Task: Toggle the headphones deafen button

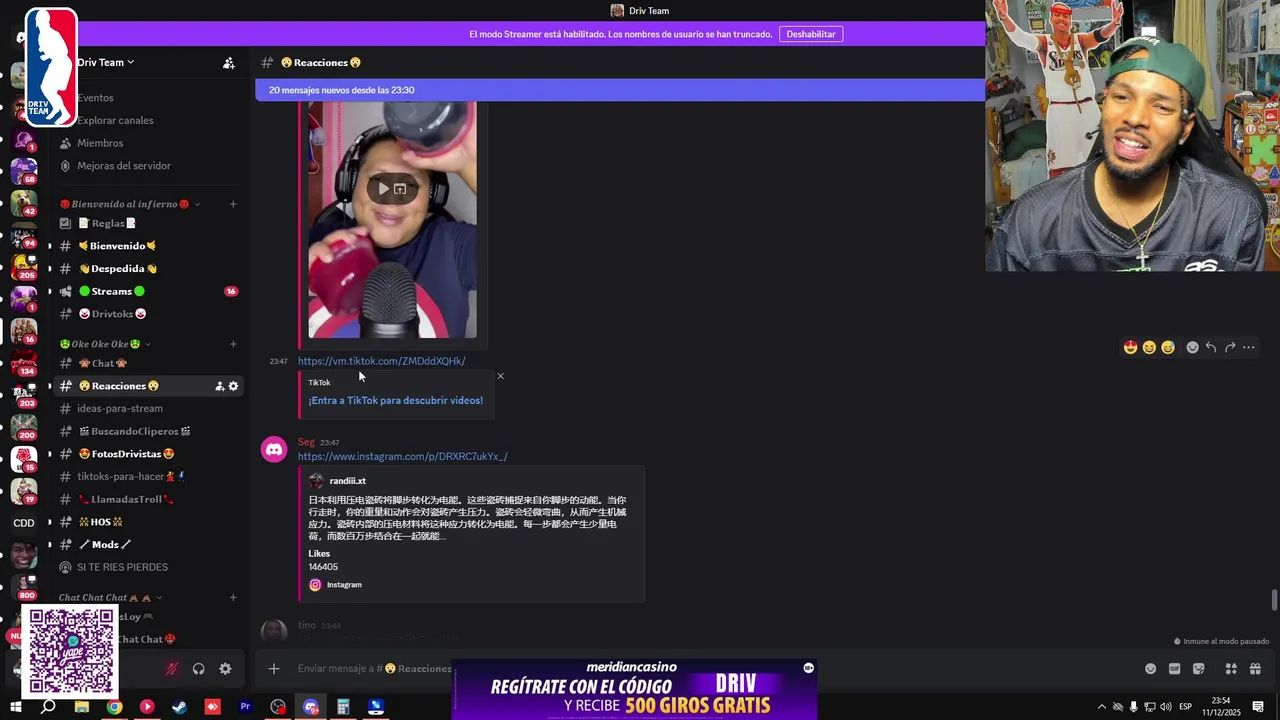Action: [198, 669]
